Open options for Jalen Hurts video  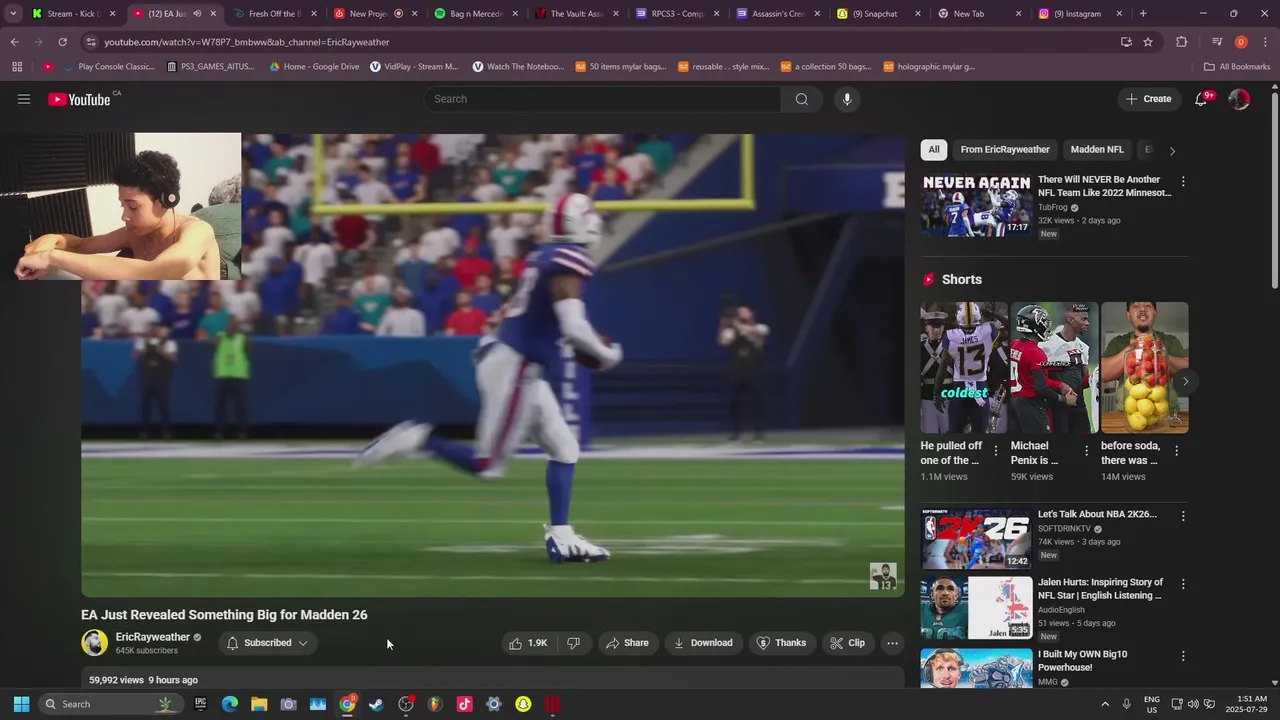pyautogui.click(x=1183, y=584)
